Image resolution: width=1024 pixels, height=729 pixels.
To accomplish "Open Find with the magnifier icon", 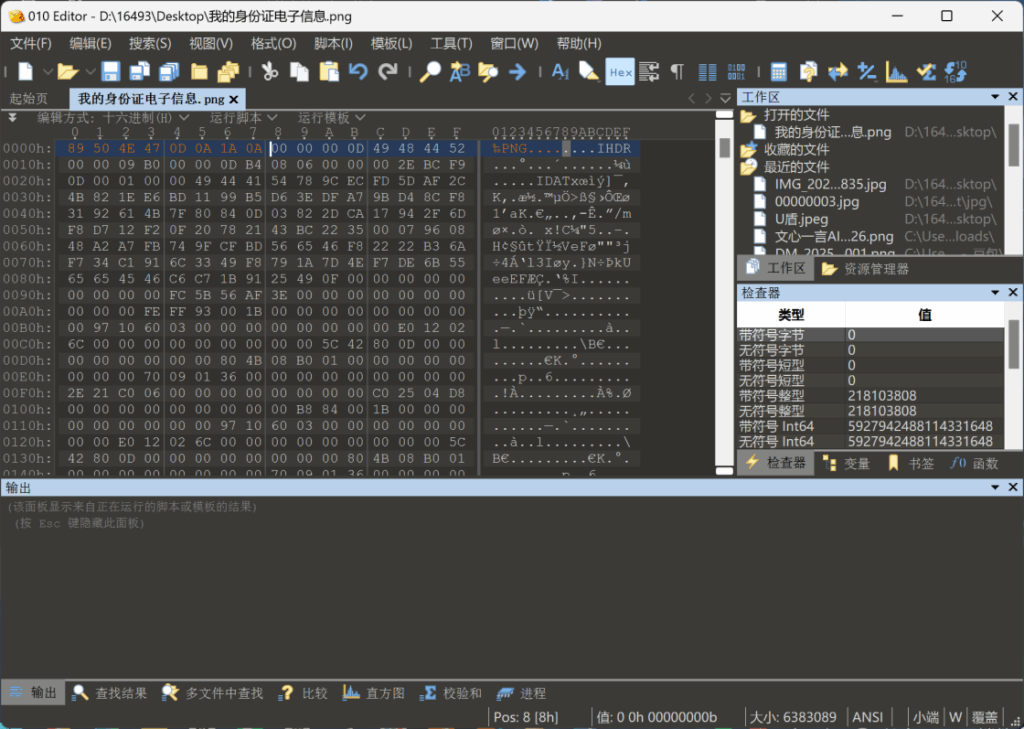I will click(430, 72).
